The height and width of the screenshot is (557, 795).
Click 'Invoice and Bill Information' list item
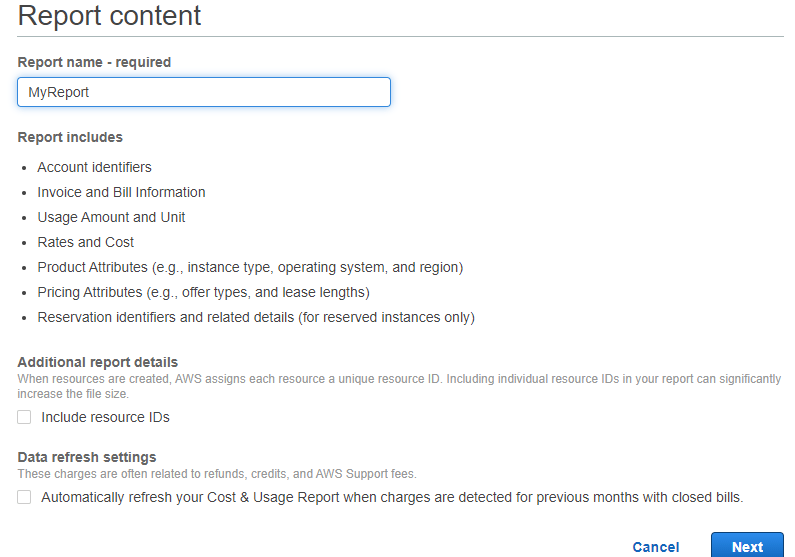tap(121, 192)
